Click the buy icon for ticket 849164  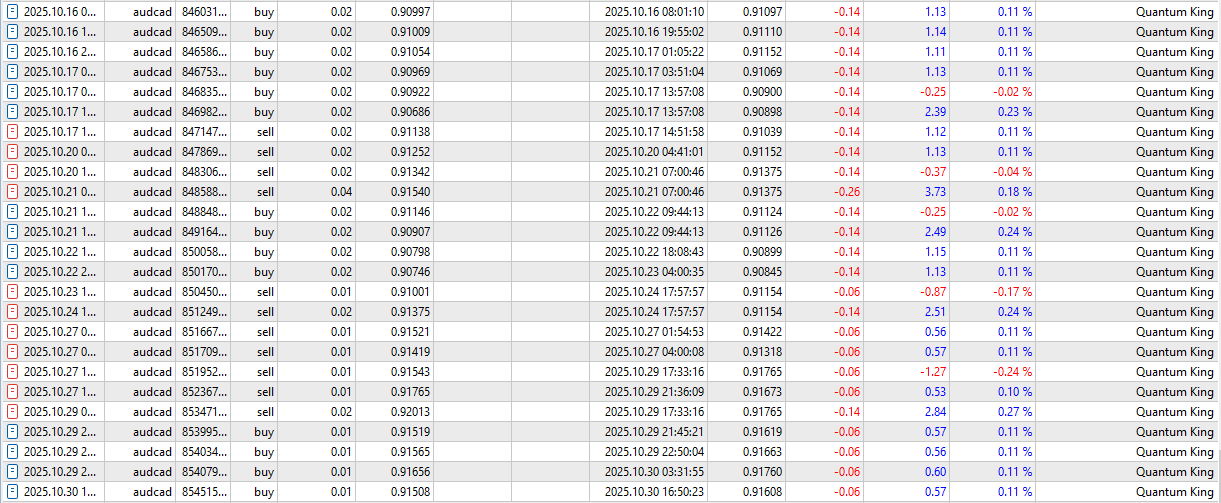(12, 232)
